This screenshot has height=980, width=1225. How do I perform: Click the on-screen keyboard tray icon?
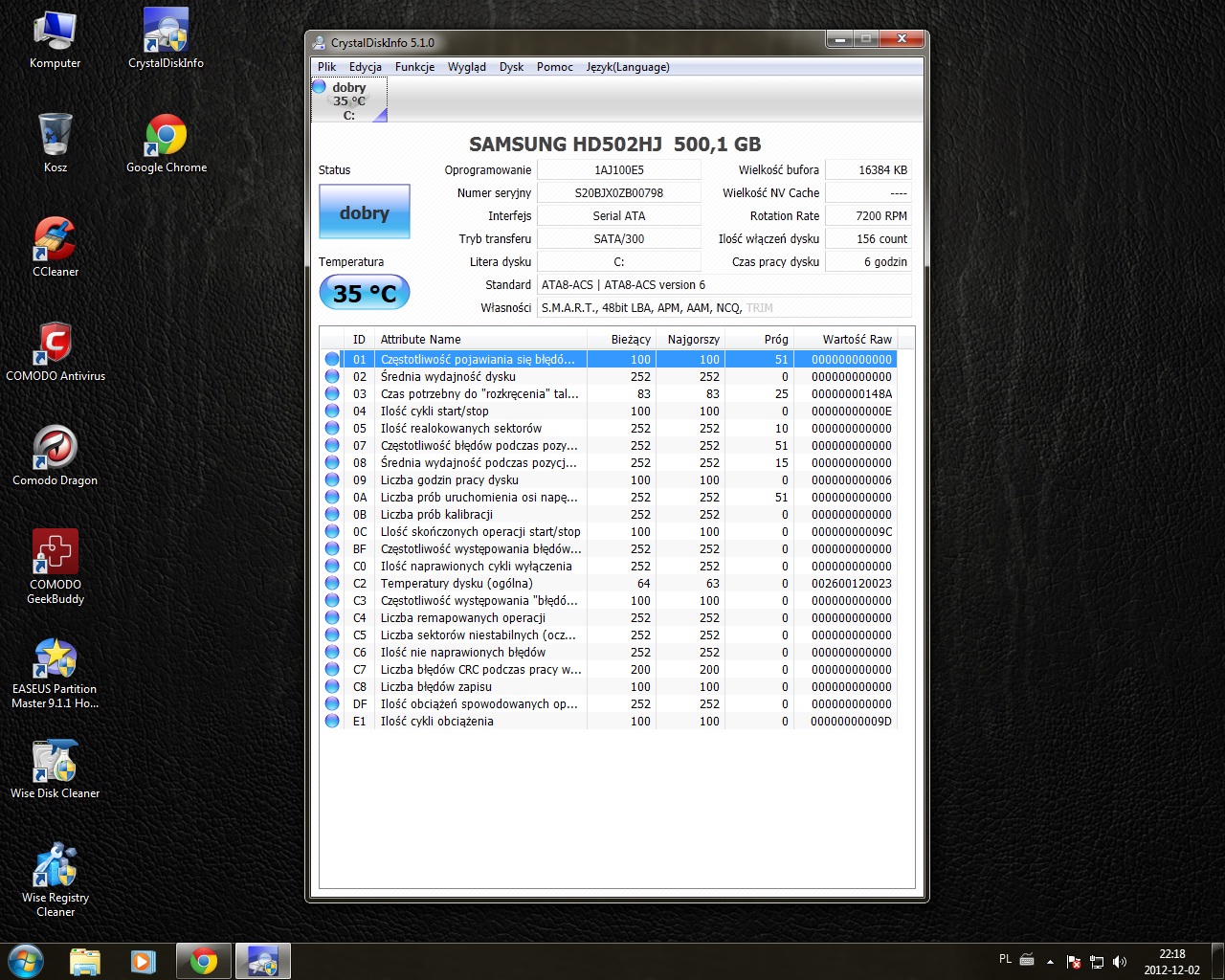pos(1027,959)
